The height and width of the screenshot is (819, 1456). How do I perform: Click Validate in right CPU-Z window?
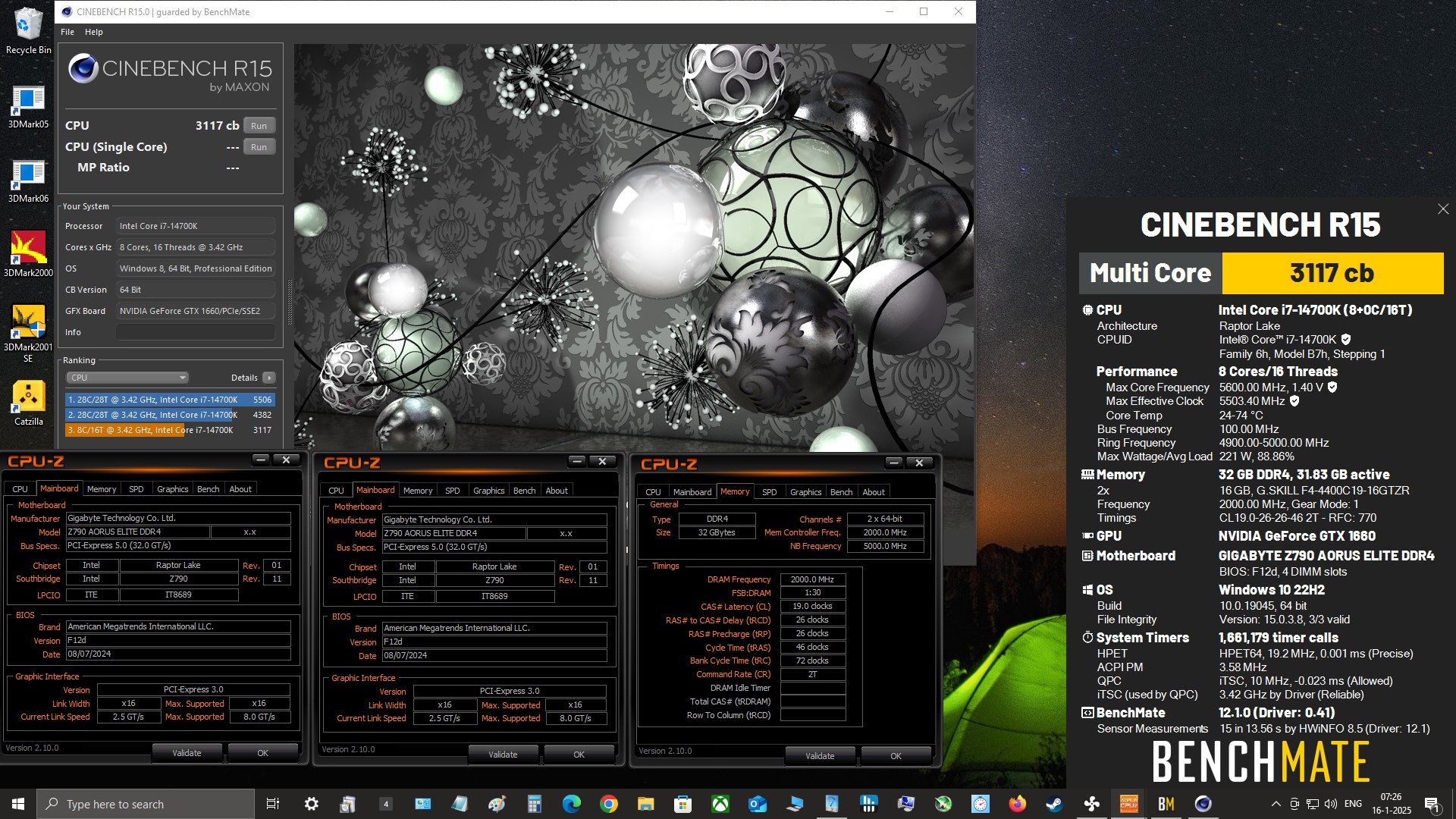(820, 756)
